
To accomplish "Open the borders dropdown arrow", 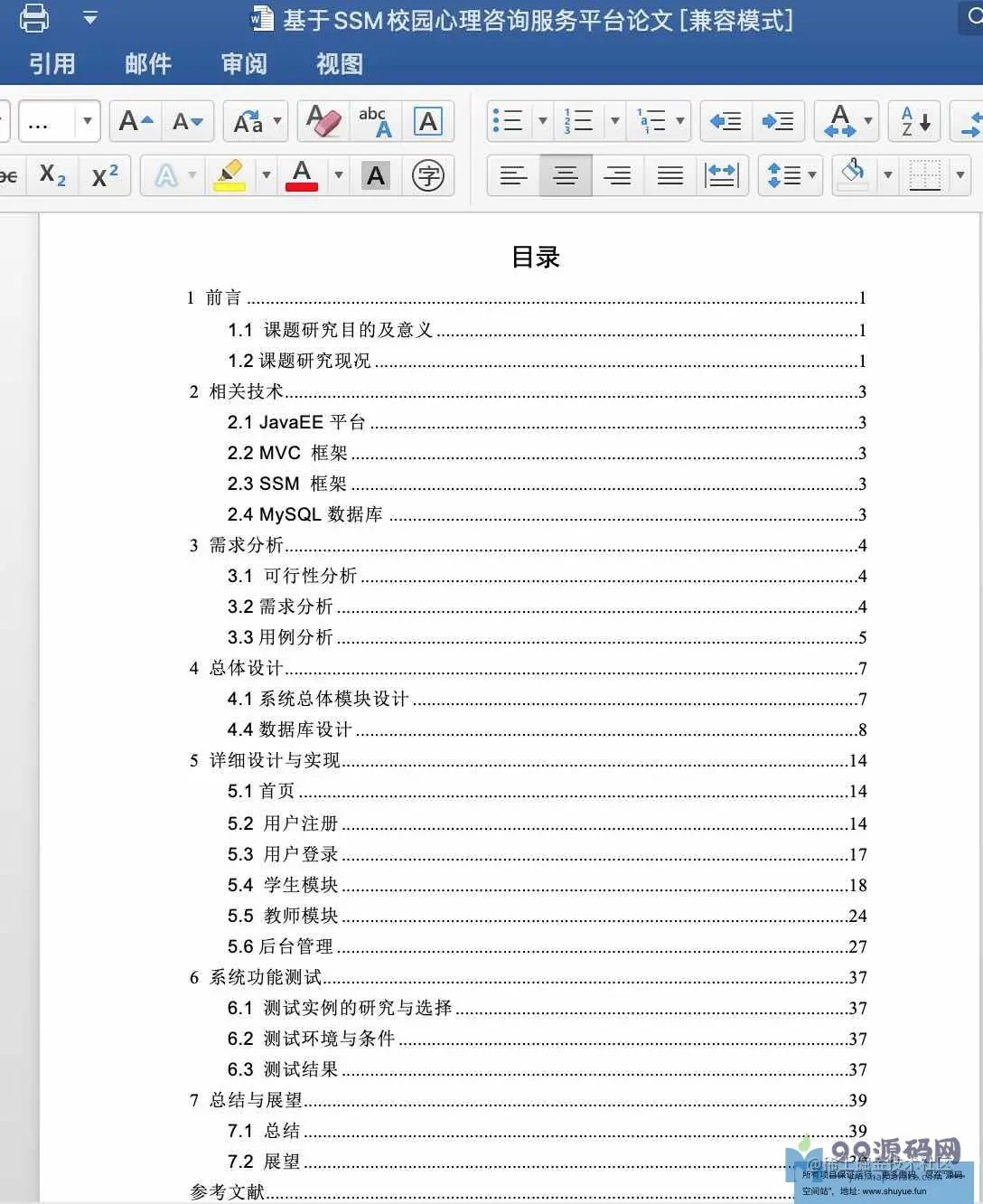I will [960, 175].
